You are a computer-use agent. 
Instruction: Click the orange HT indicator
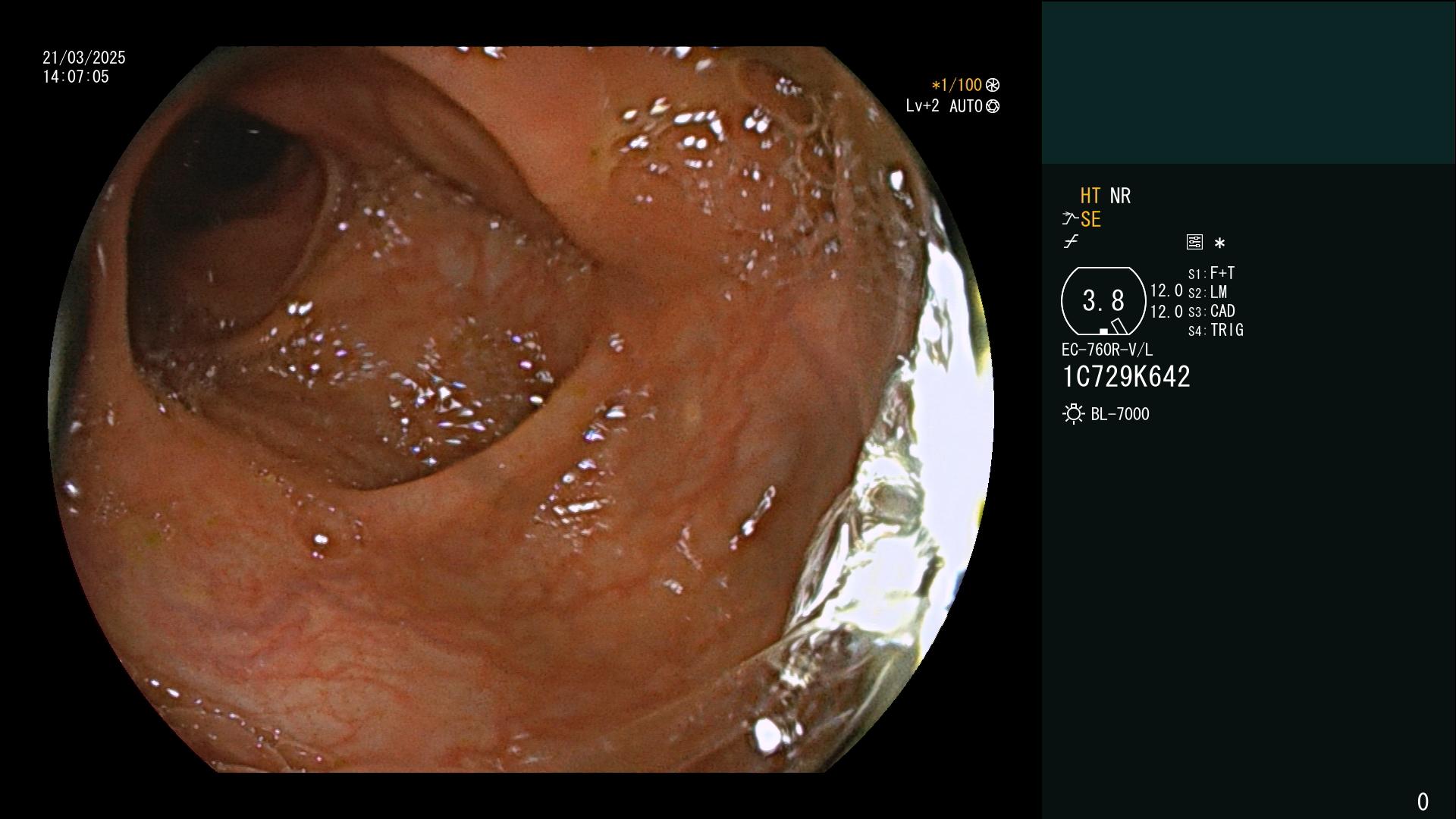(1090, 196)
